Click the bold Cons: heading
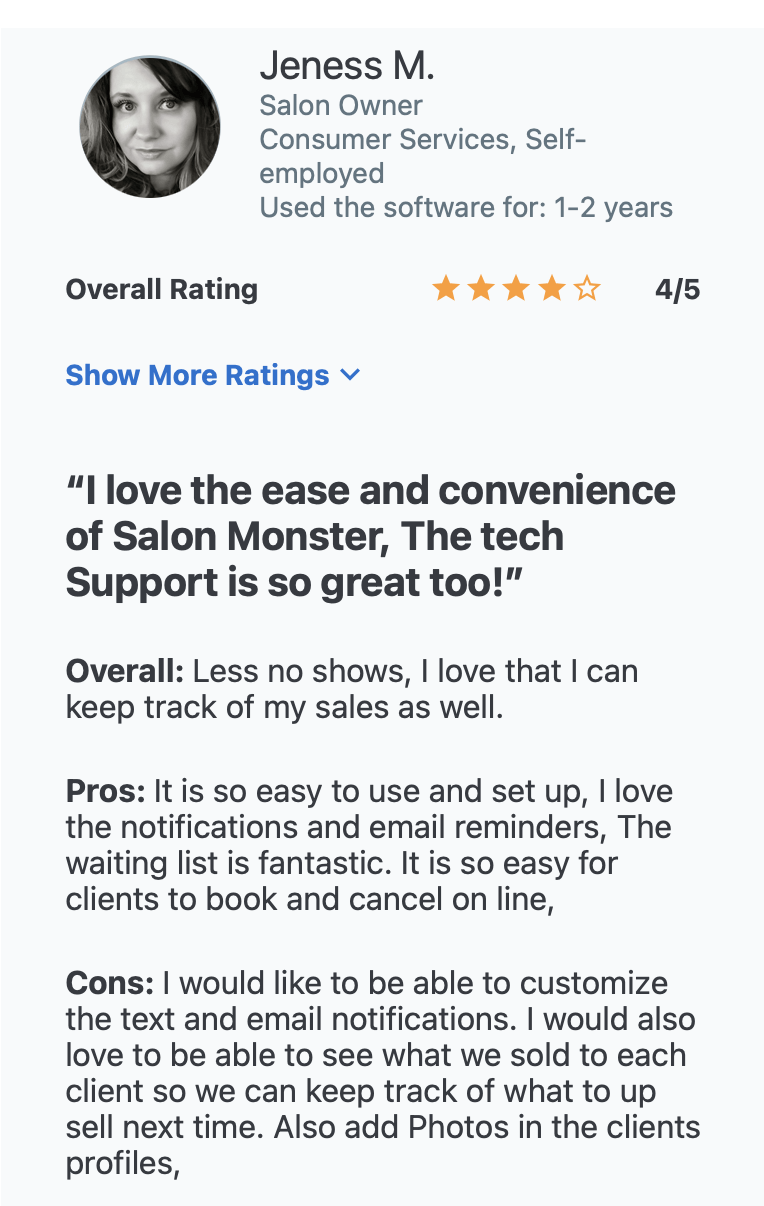 (x=110, y=983)
